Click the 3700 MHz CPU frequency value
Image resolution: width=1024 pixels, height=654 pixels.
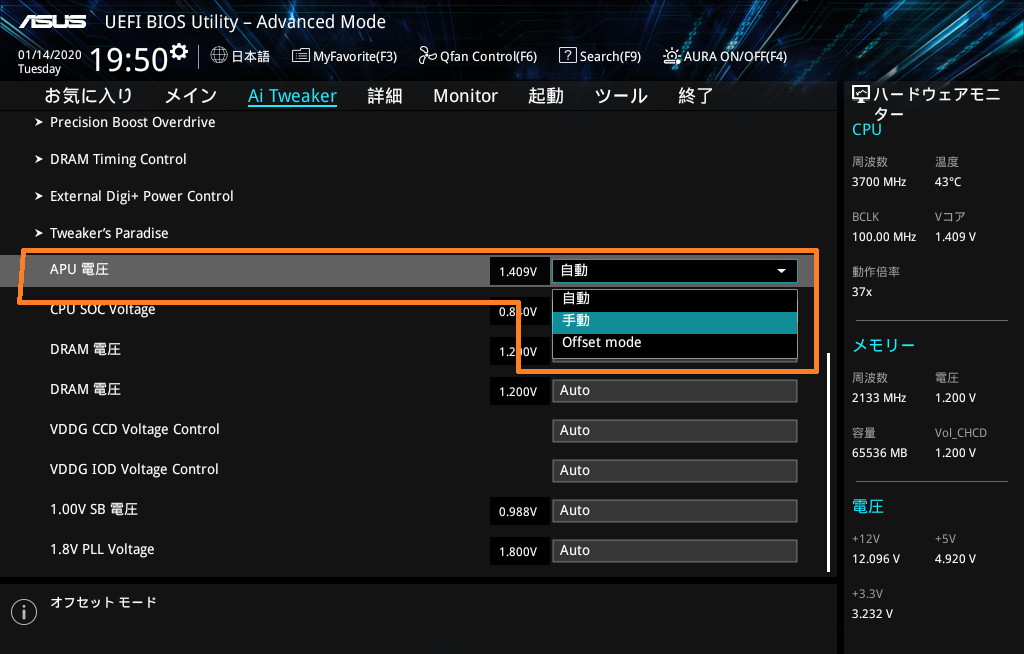point(878,182)
